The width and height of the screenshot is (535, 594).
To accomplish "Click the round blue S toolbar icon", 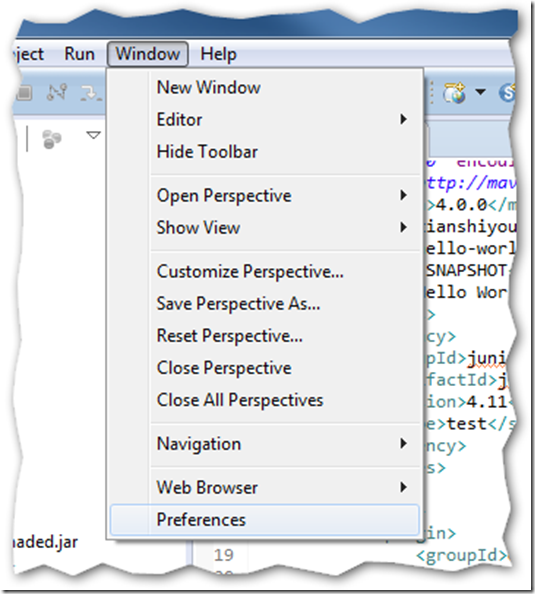I will coord(507,93).
